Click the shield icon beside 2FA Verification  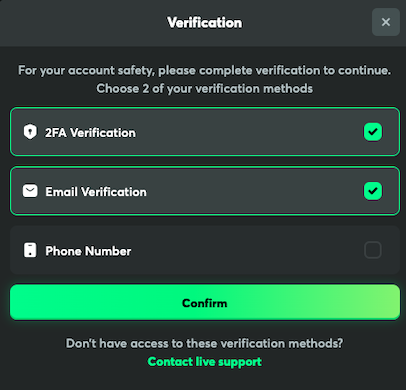coord(30,132)
